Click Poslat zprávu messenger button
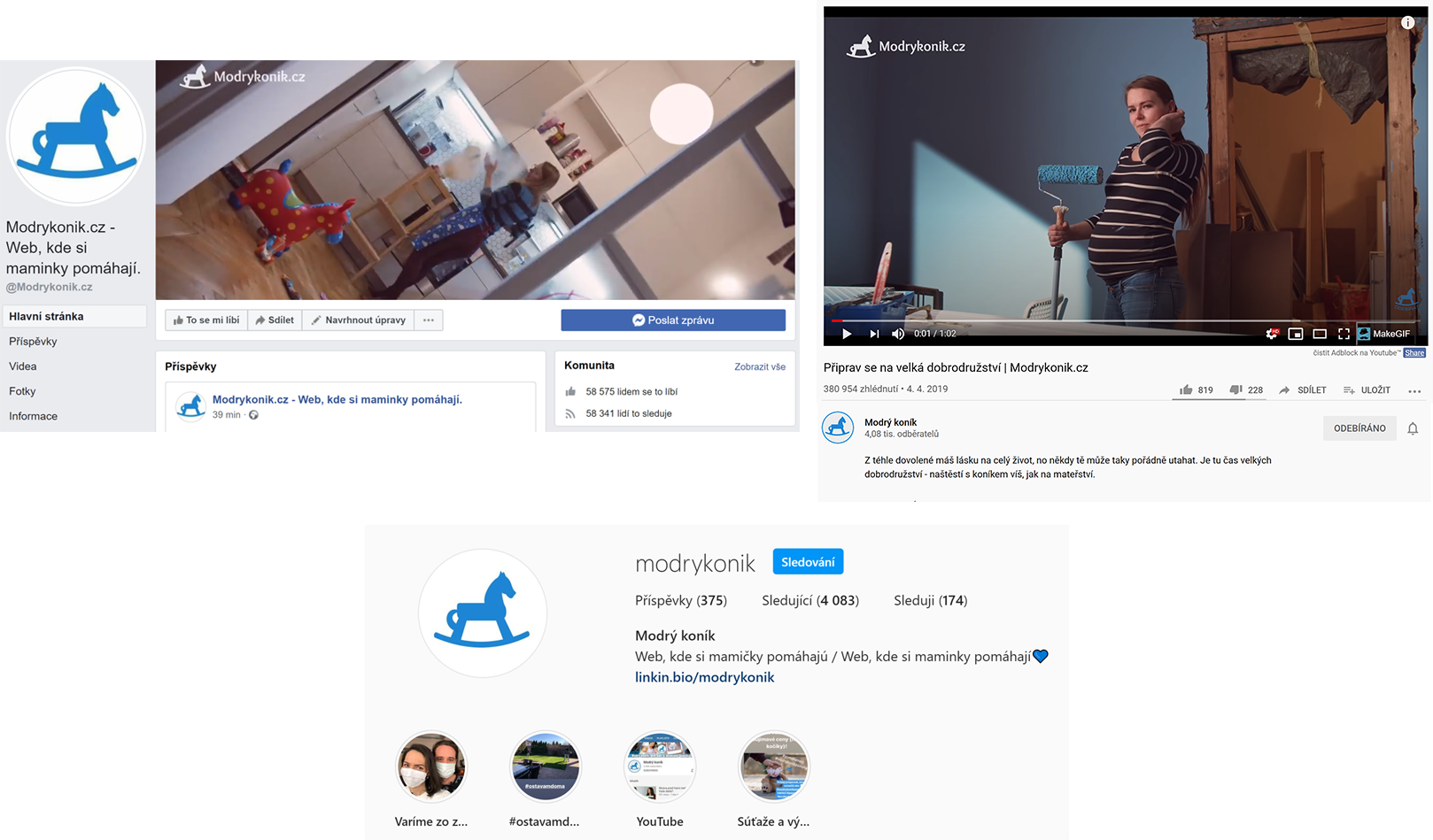This screenshot has width=1433, height=840. pos(673,320)
